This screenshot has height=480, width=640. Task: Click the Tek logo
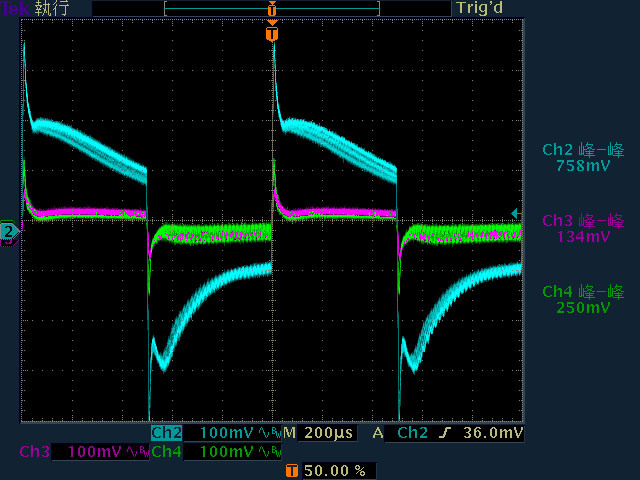[x=15, y=9]
